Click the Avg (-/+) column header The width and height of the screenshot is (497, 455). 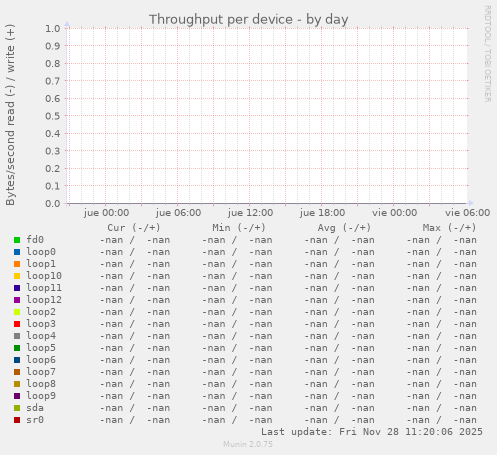tap(344, 228)
